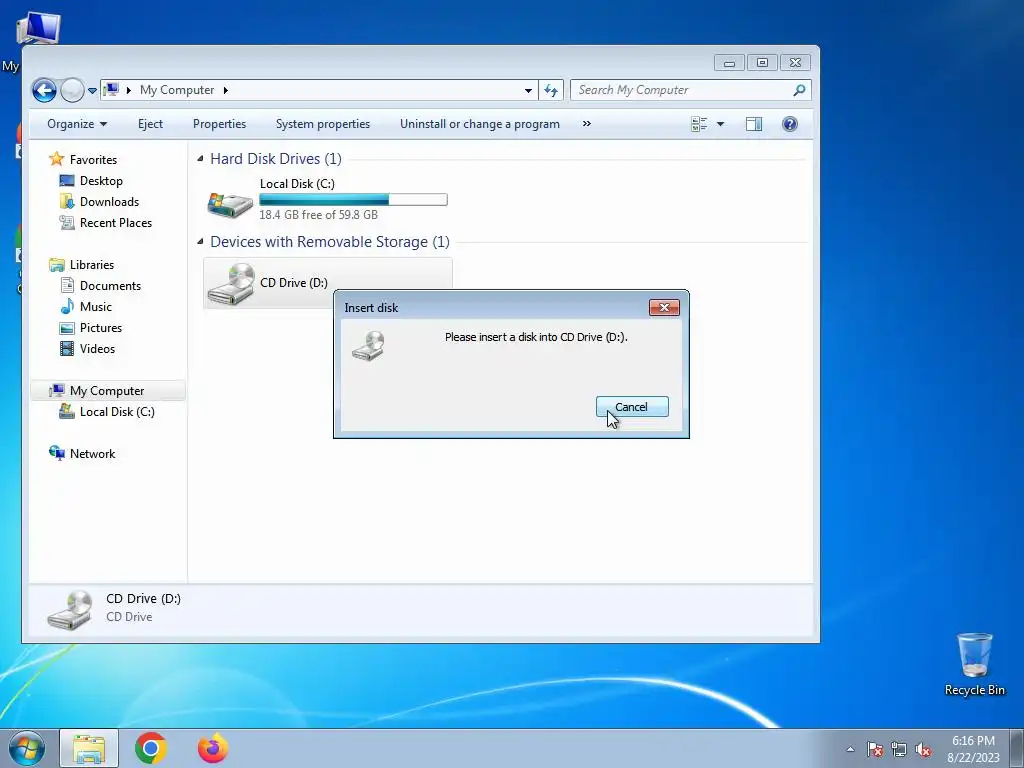This screenshot has height=768, width=1024.
Task: Expand the arrow after My Computer in address bar
Action: point(225,90)
